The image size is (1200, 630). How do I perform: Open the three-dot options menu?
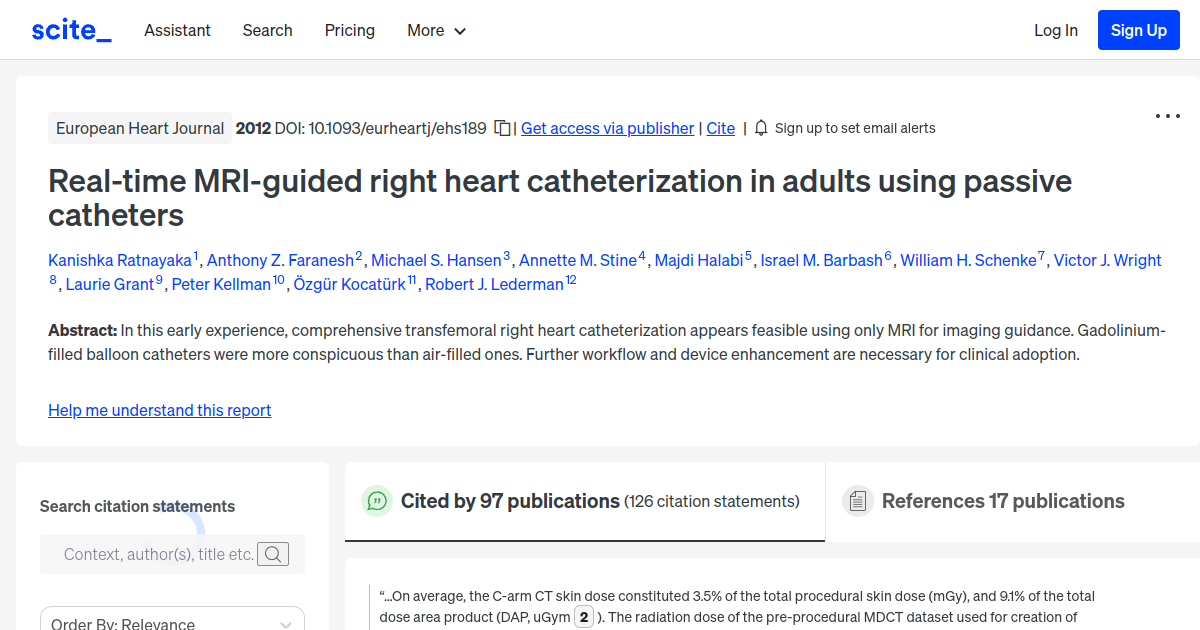(x=1167, y=116)
